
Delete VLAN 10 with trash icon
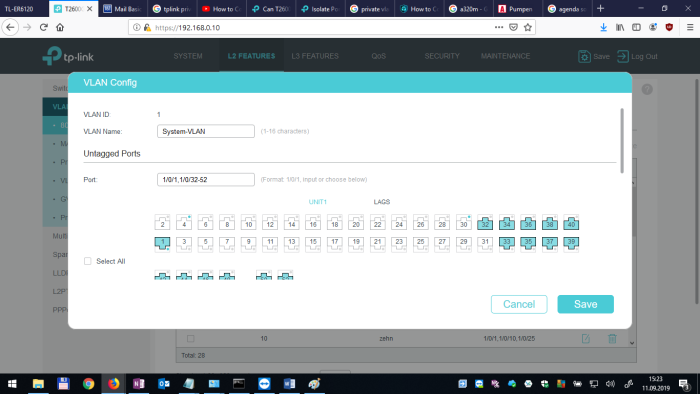click(x=612, y=339)
